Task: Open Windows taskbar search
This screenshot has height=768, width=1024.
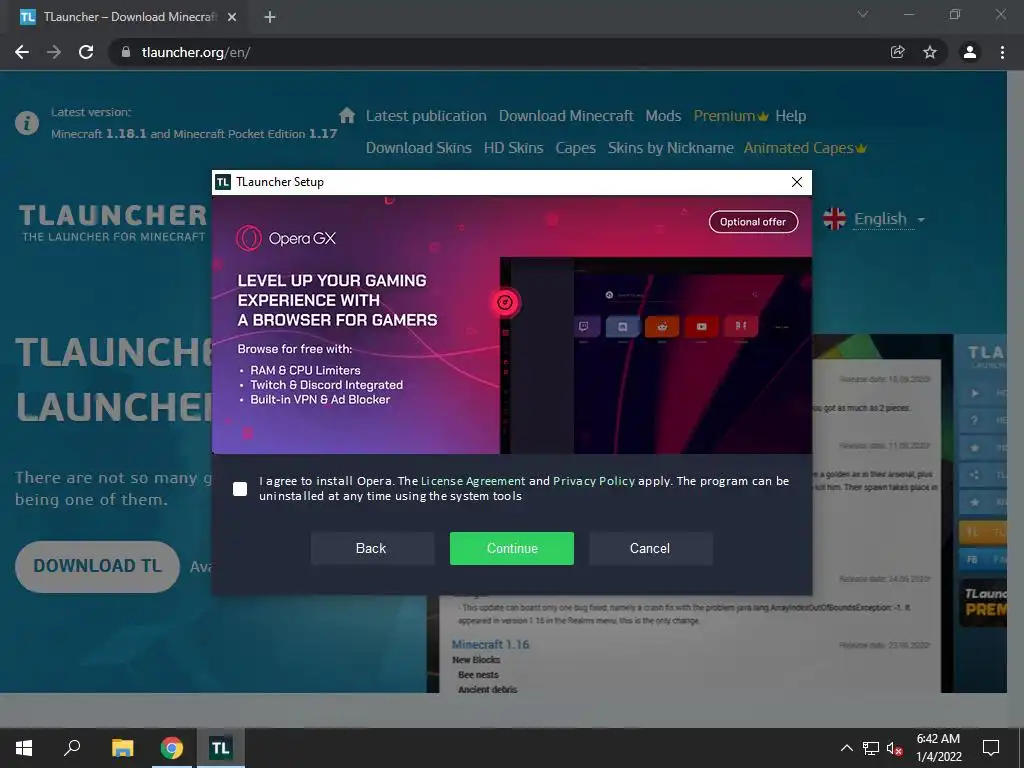Action: pos(72,748)
